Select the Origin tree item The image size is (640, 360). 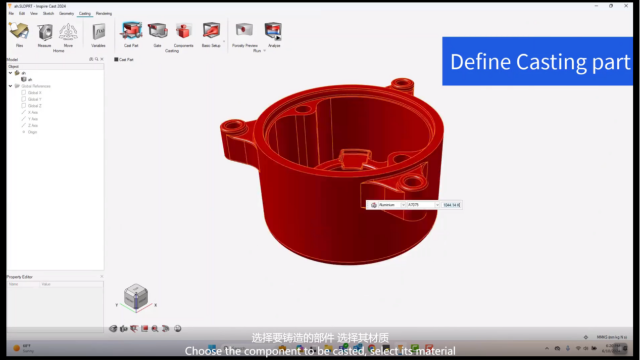(x=32, y=132)
